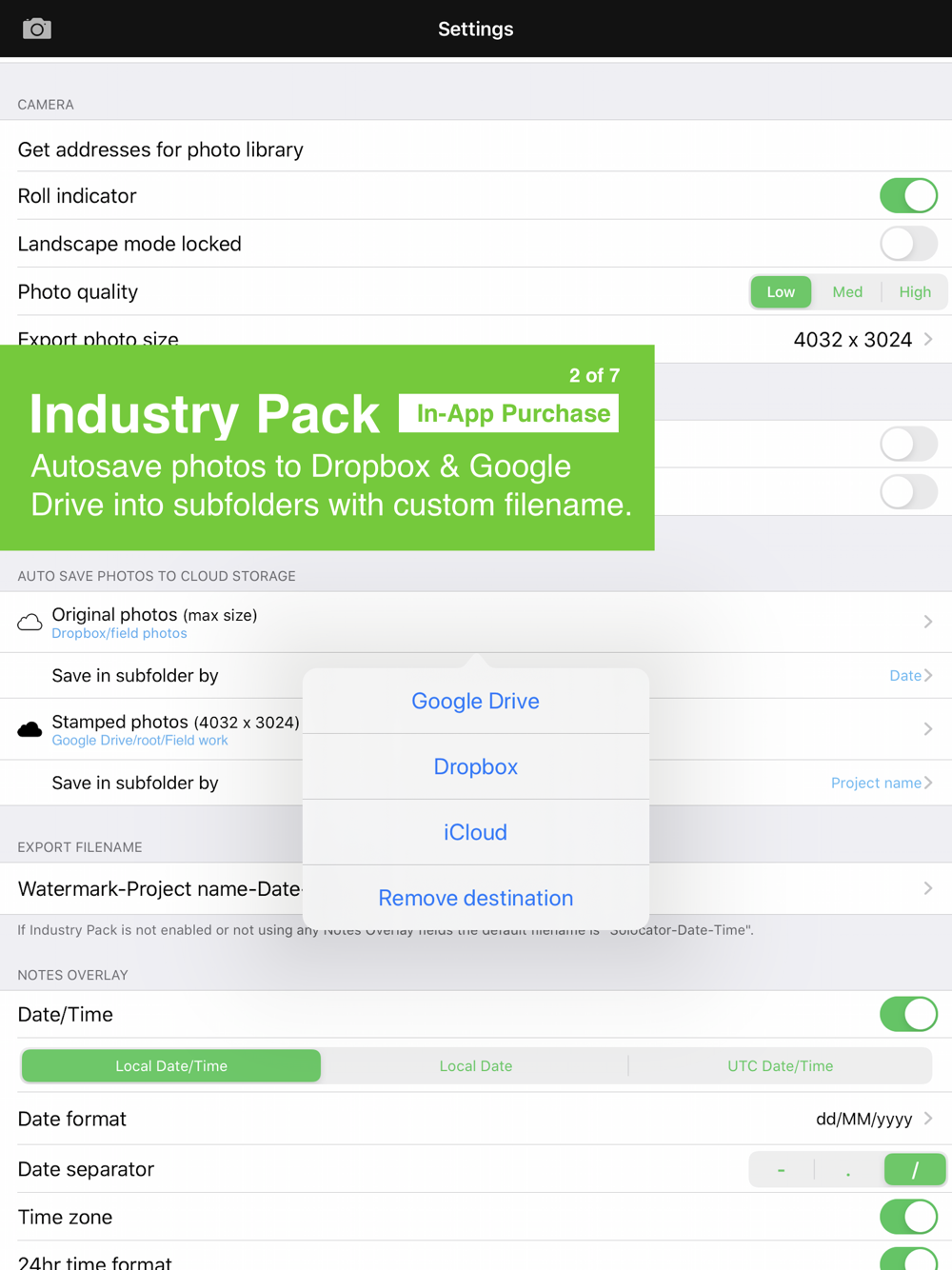This screenshot has width=952, height=1270.
Task: Toggle the 24hr time format switch
Action: coord(908,1260)
